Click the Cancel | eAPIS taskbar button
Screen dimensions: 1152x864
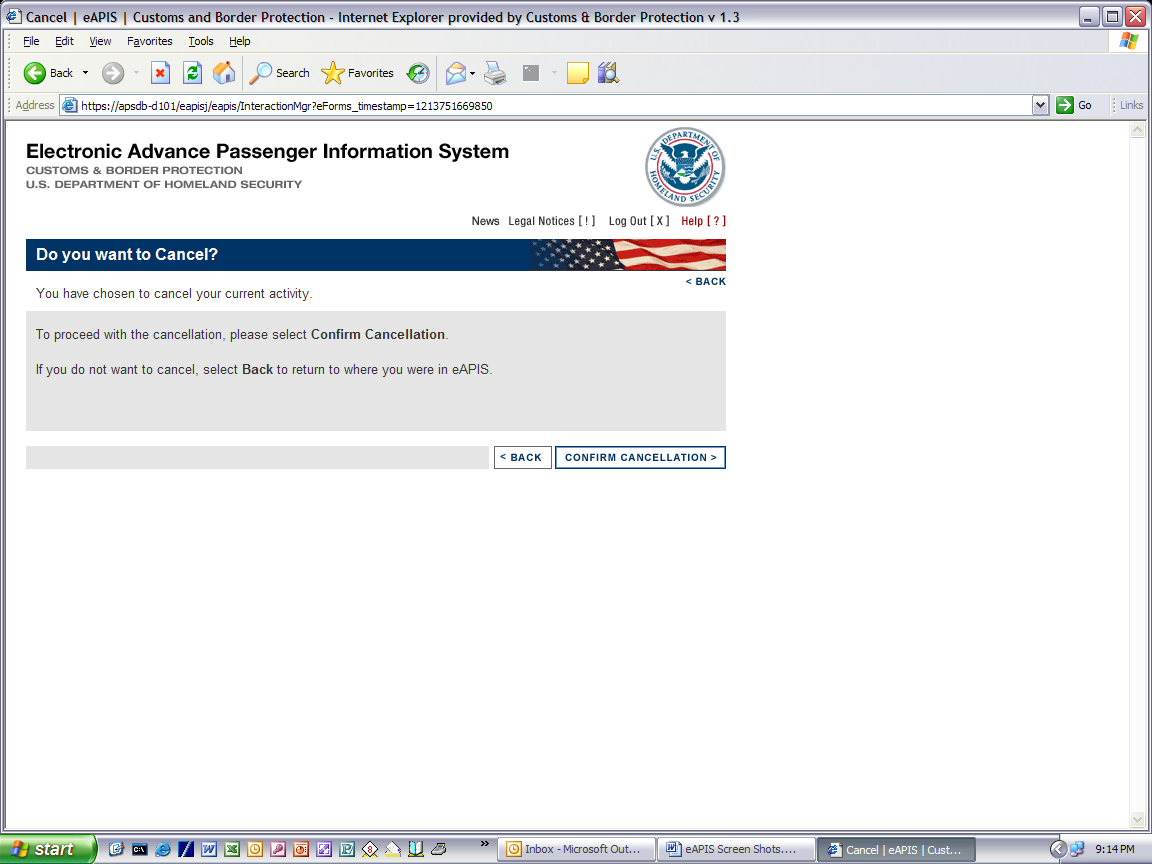click(x=896, y=849)
